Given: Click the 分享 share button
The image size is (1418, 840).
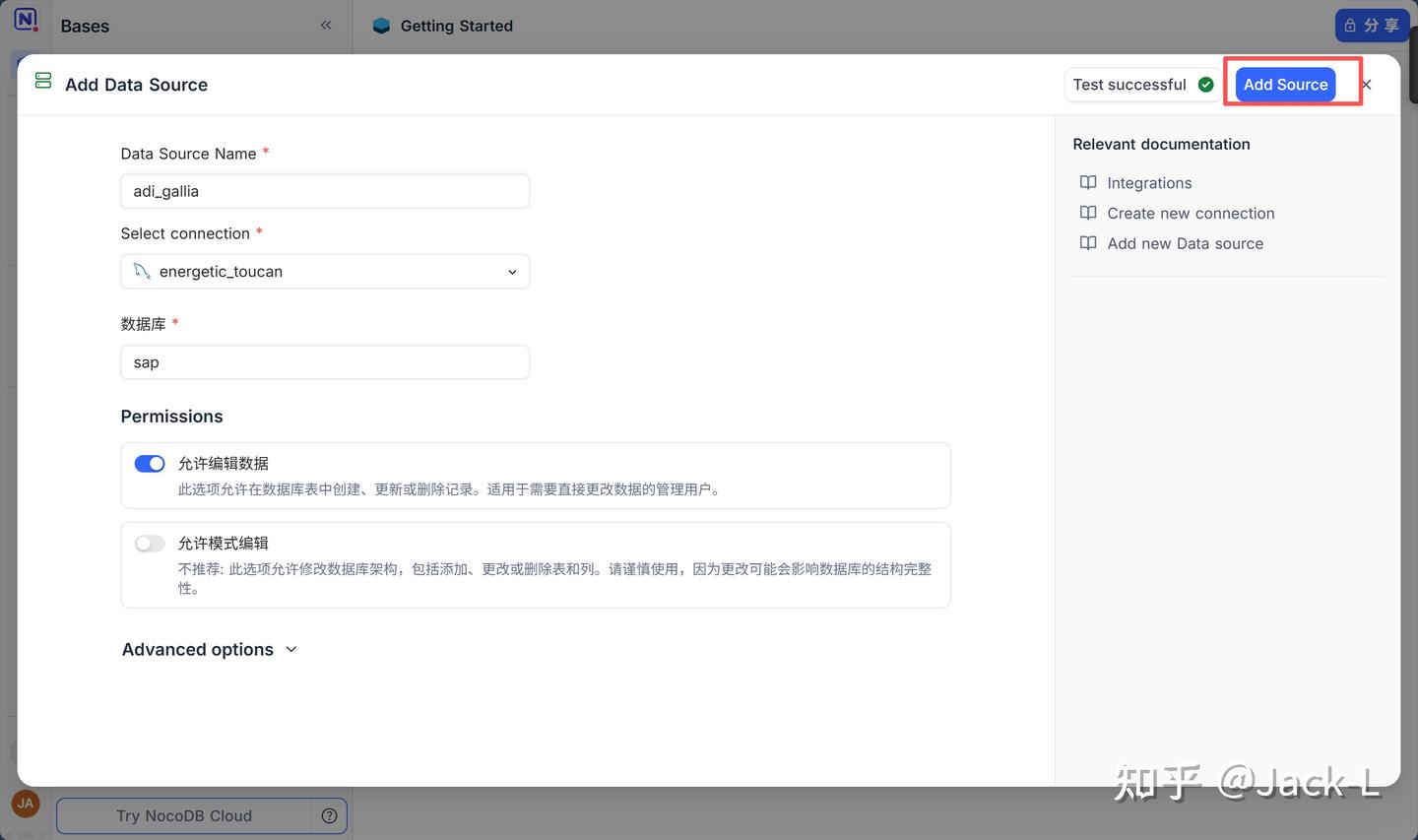Looking at the screenshot, I should [1372, 26].
